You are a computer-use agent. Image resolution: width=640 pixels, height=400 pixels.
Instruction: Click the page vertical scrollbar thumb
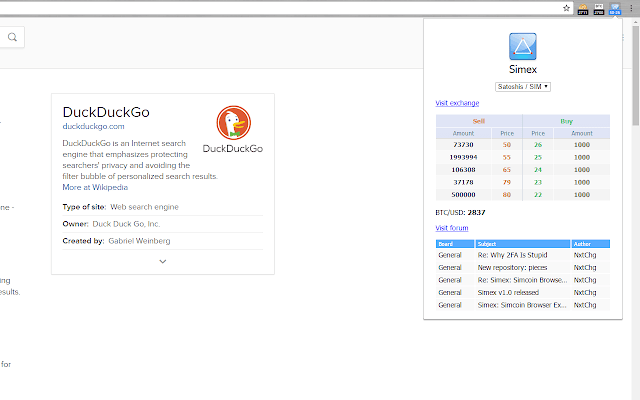tap(636, 75)
